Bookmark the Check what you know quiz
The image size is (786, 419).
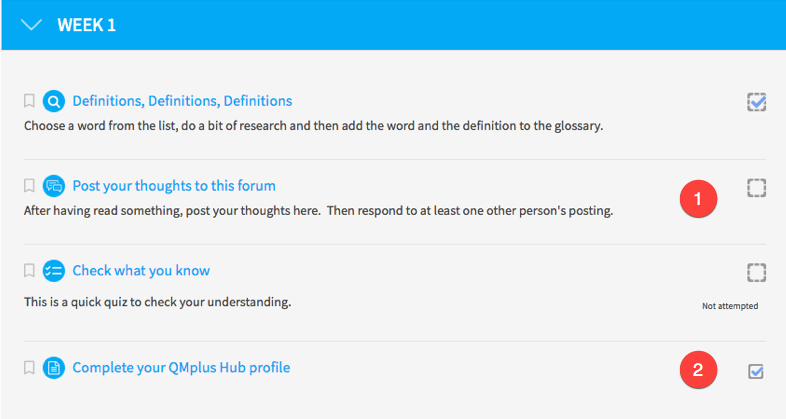[x=29, y=271]
